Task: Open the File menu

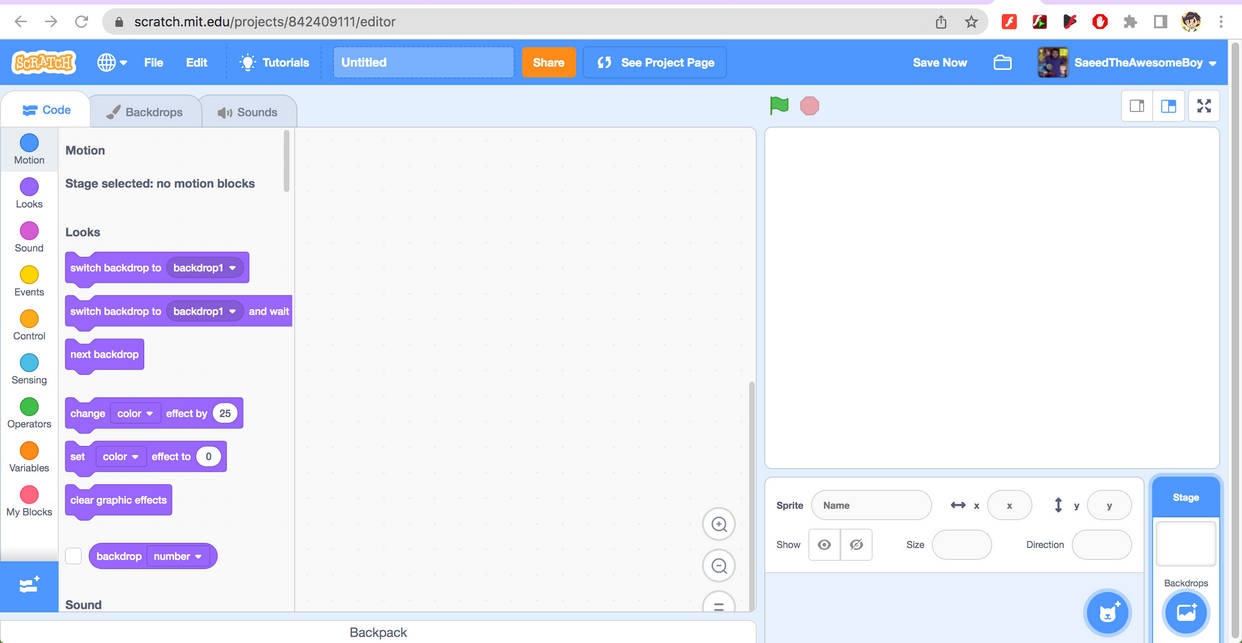Action: [153, 62]
